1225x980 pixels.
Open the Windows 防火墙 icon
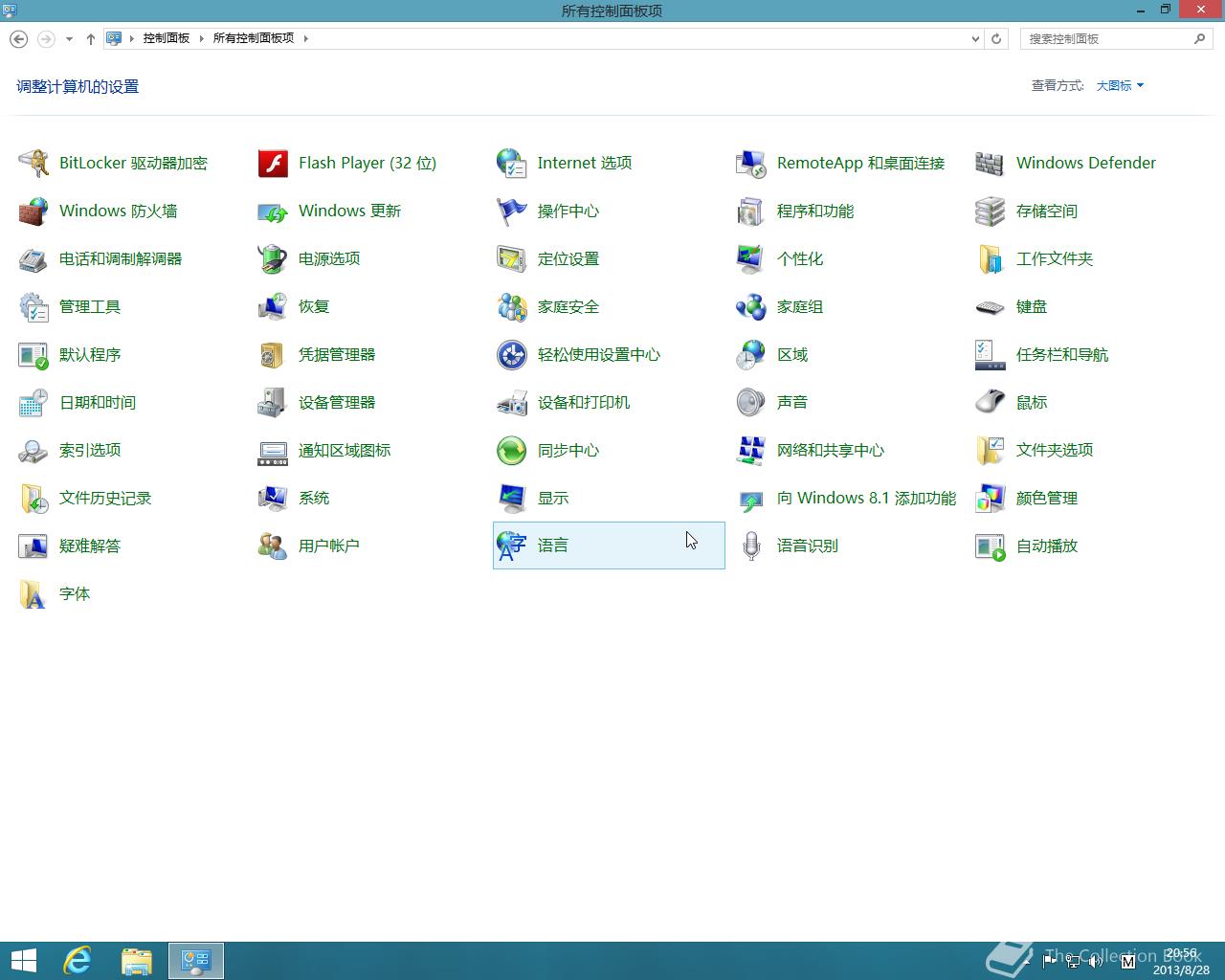click(33, 211)
